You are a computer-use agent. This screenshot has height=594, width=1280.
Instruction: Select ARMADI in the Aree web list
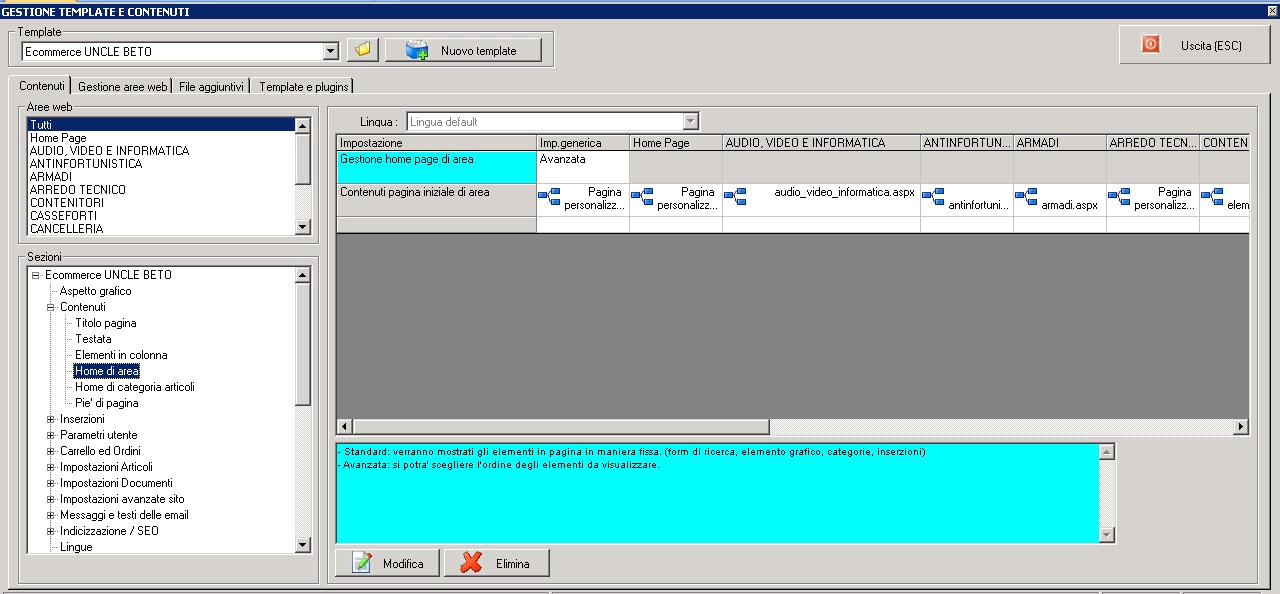pyautogui.click(x=162, y=176)
